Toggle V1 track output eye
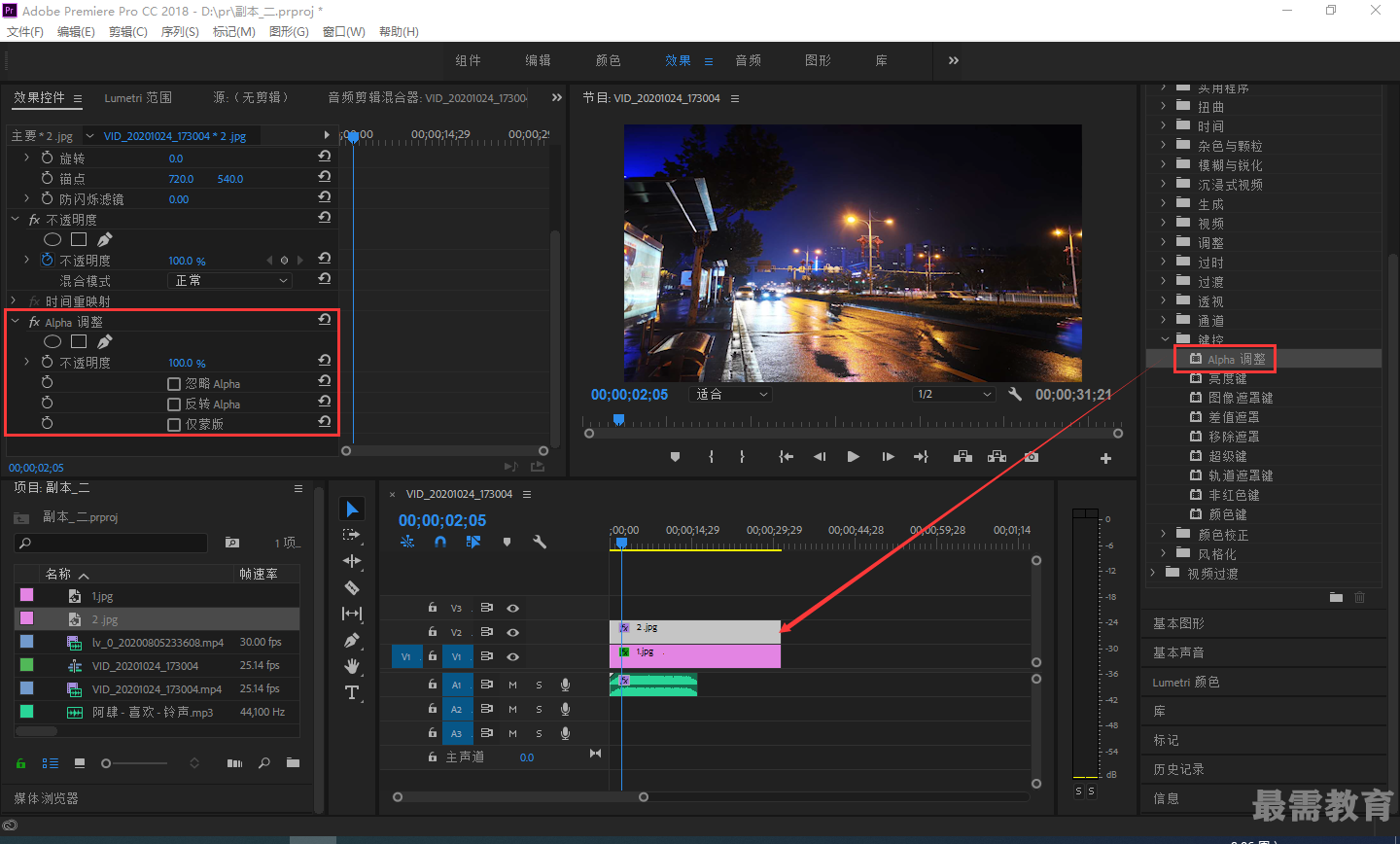Viewport: 1400px width, 844px height. tap(512, 656)
